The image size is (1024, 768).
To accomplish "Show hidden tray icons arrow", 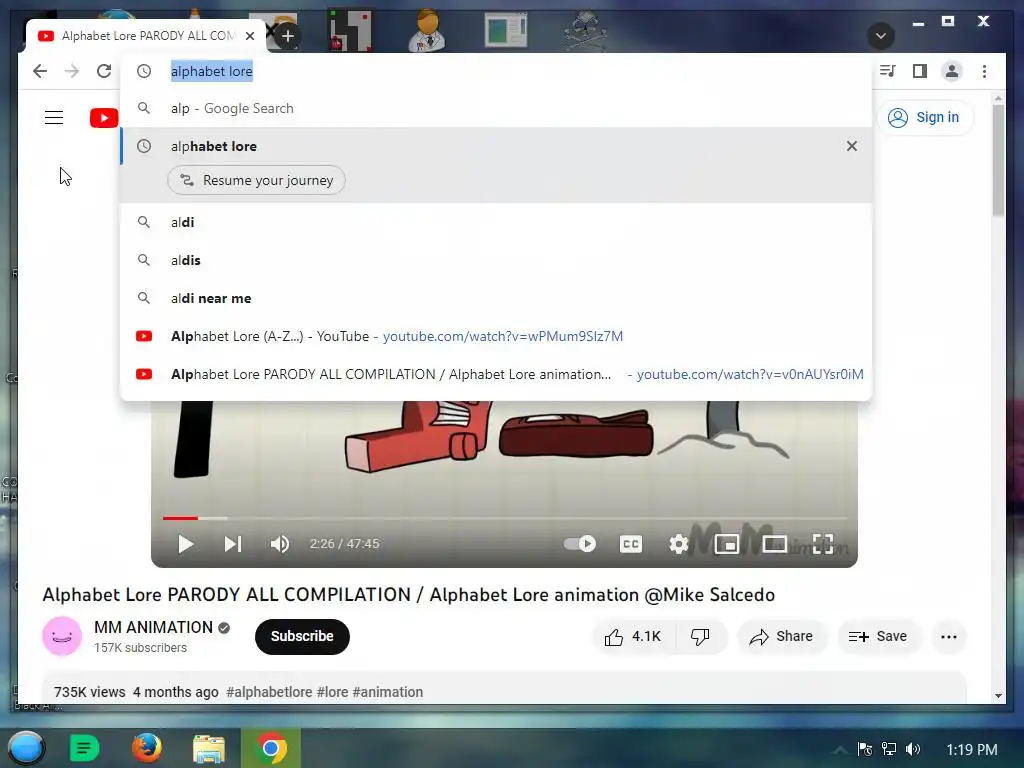I will coord(840,750).
